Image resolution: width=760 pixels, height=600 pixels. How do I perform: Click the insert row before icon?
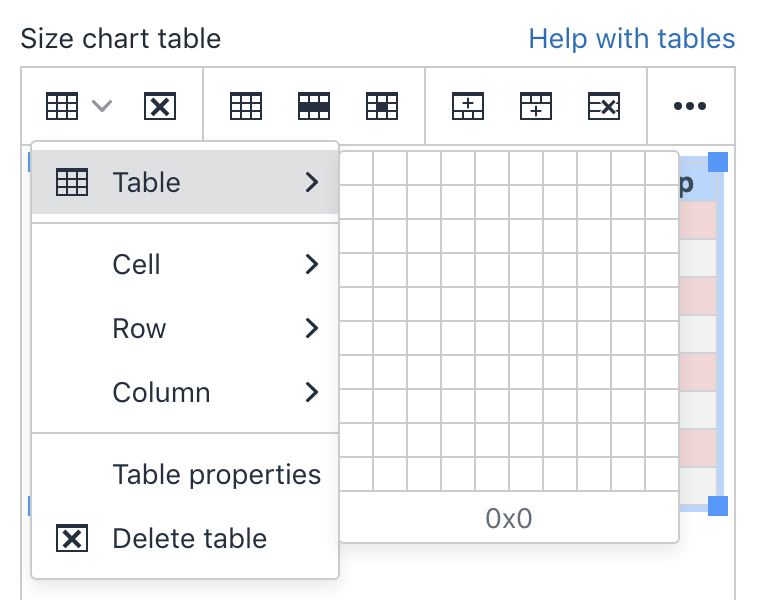point(468,105)
